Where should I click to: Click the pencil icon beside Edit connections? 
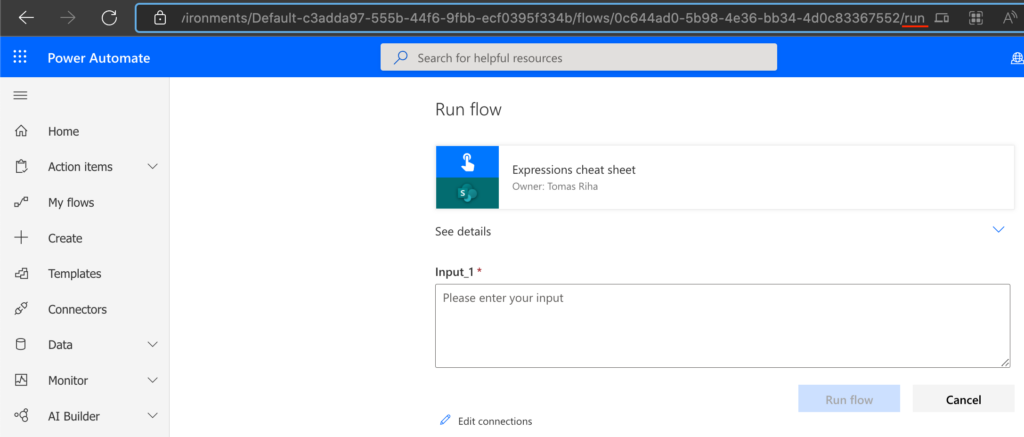click(x=445, y=420)
